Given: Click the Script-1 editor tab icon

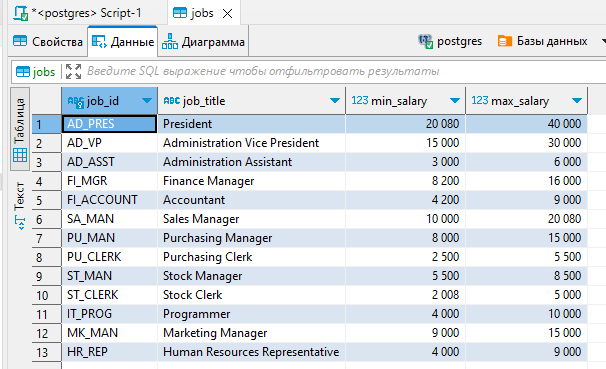Looking at the screenshot, I should (x=20, y=13).
